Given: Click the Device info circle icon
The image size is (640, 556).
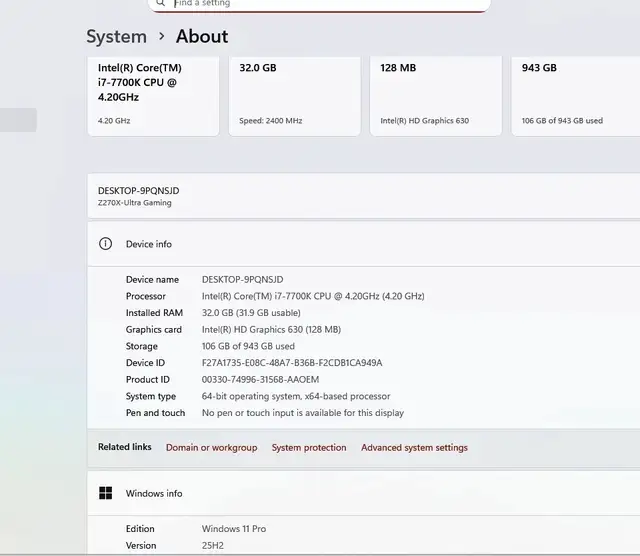Looking at the screenshot, I should (105, 244).
